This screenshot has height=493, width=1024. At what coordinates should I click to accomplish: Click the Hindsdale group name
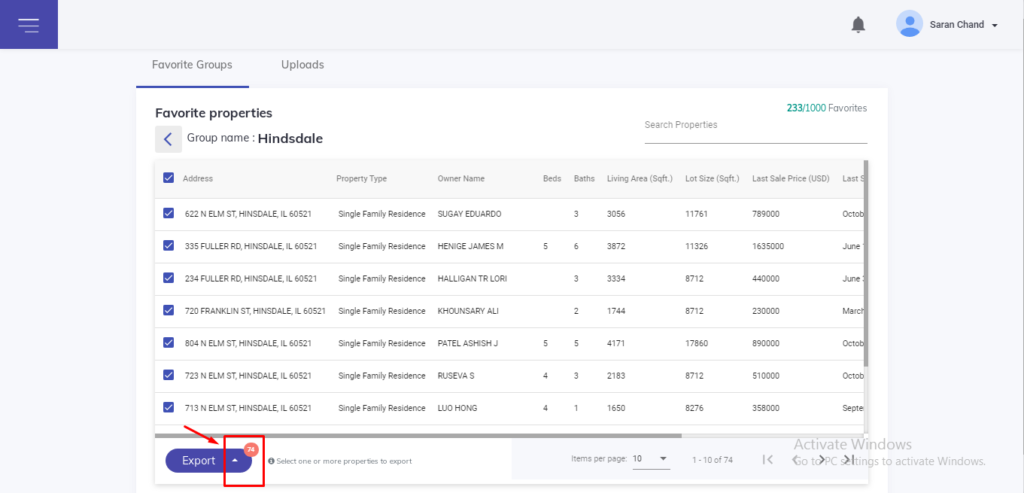click(x=290, y=138)
